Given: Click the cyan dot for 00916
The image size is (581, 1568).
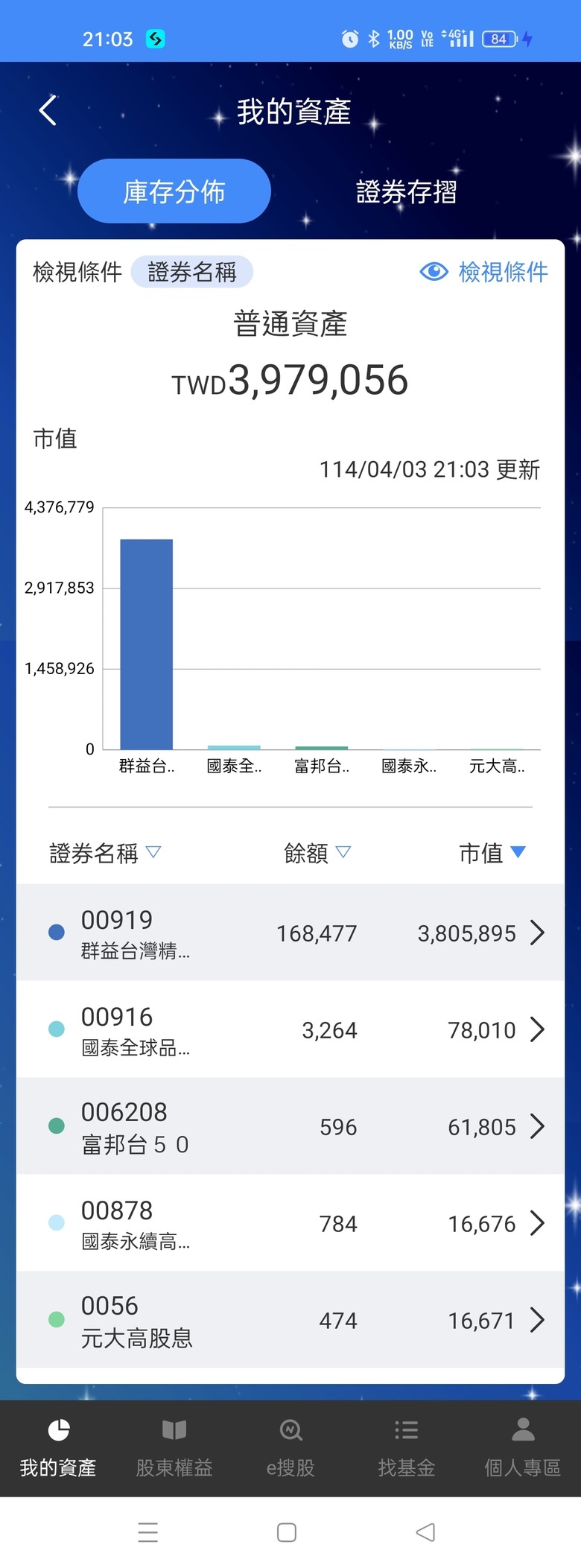Looking at the screenshot, I should (x=56, y=1029).
